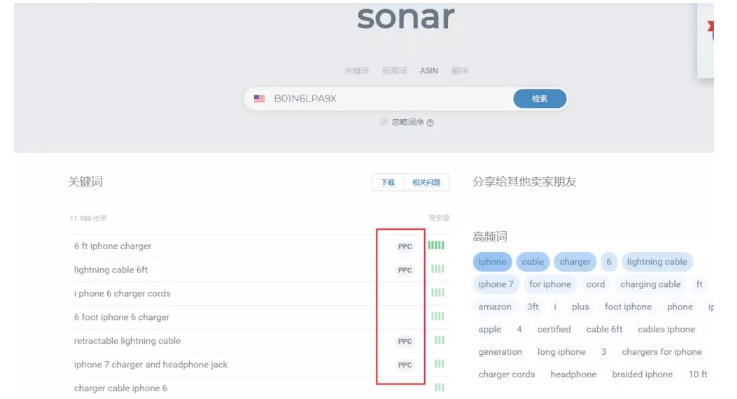
Task: Toggle the 'lightning cable' frequency tag
Action: [x=657, y=262]
